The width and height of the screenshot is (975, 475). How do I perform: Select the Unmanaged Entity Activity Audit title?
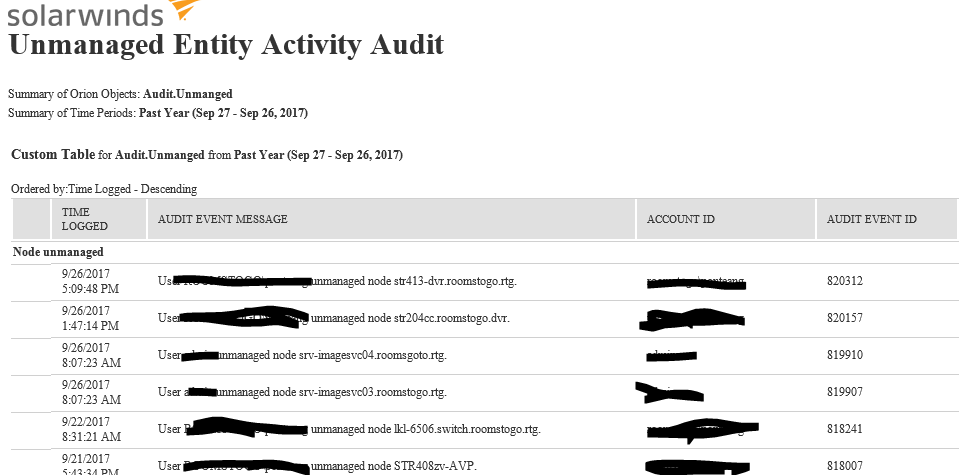[226, 45]
